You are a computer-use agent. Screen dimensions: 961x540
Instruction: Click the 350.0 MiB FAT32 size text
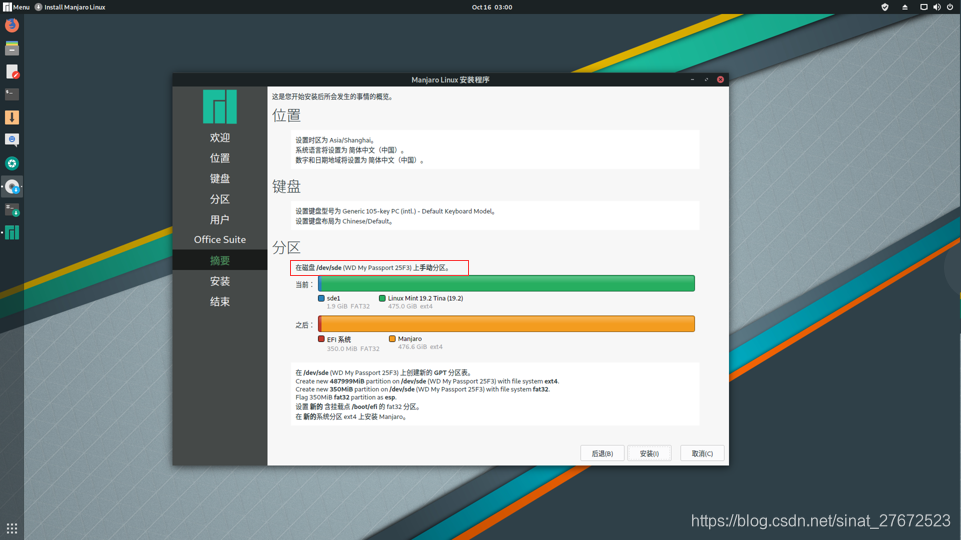click(353, 349)
